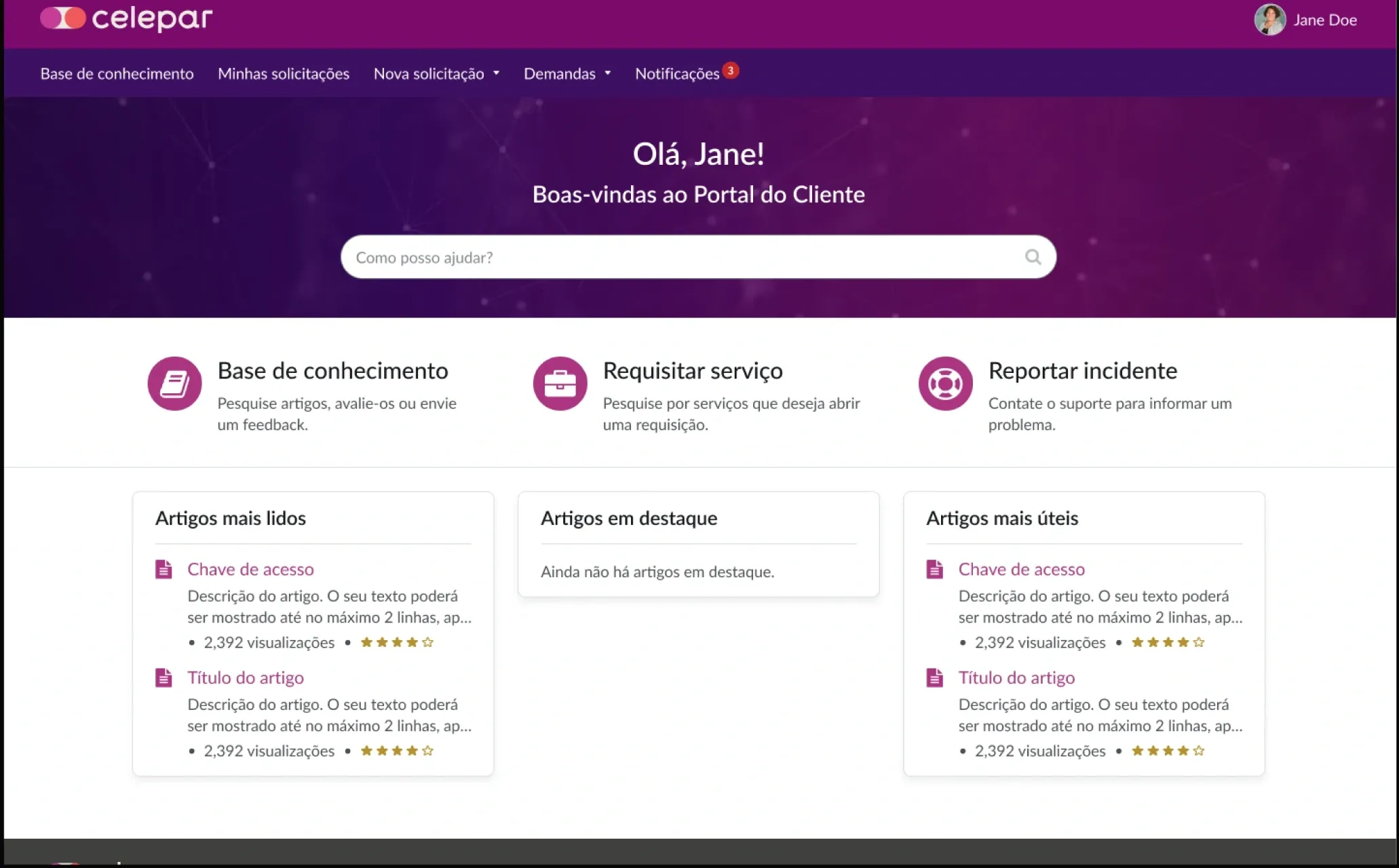Click the Base de conhecimento book icon
Screen dimensions: 1399x868
(174, 384)
